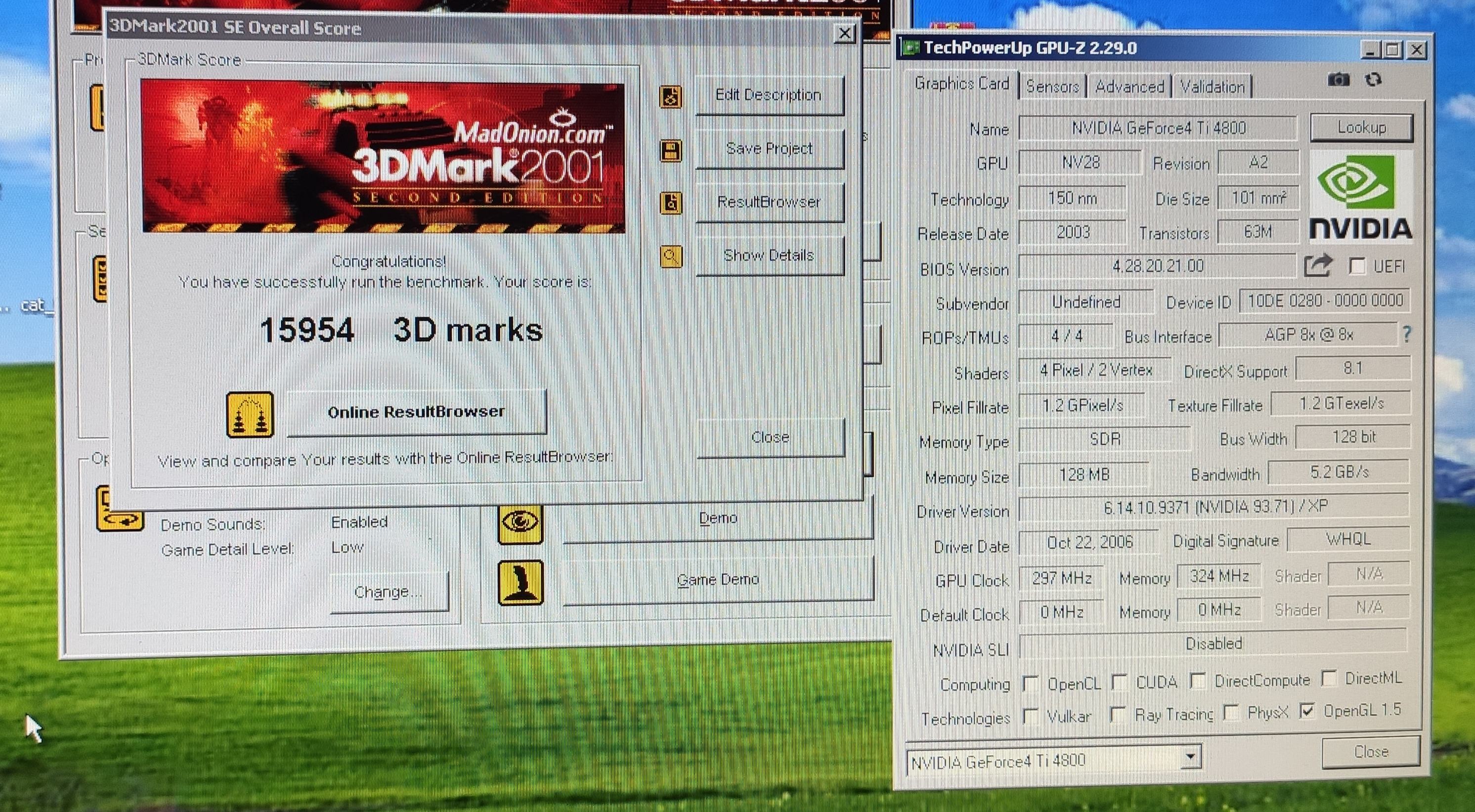Image resolution: width=1475 pixels, height=812 pixels.
Task: Toggle the Ray Tracing checkbox
Action: coord(1117,714)
